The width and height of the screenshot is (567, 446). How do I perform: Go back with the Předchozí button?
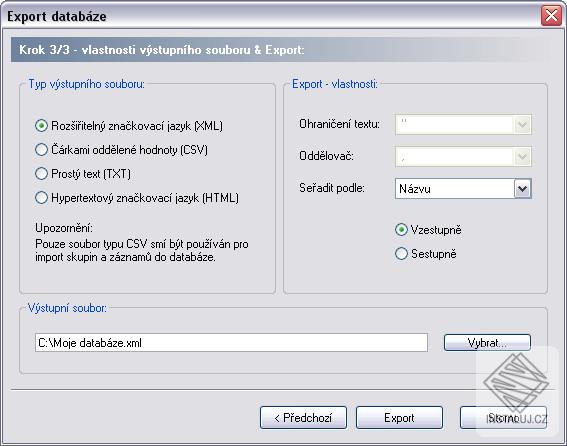303,417
